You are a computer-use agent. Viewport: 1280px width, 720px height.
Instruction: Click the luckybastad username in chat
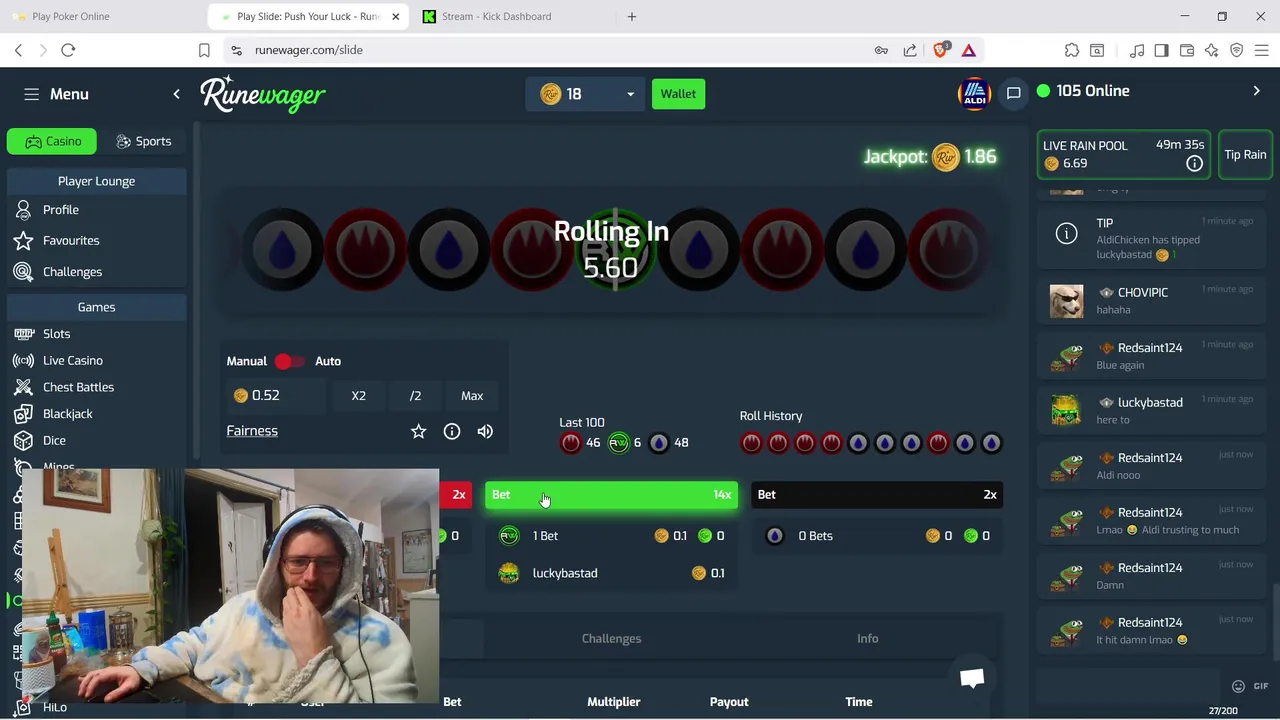coord(1150,403)
